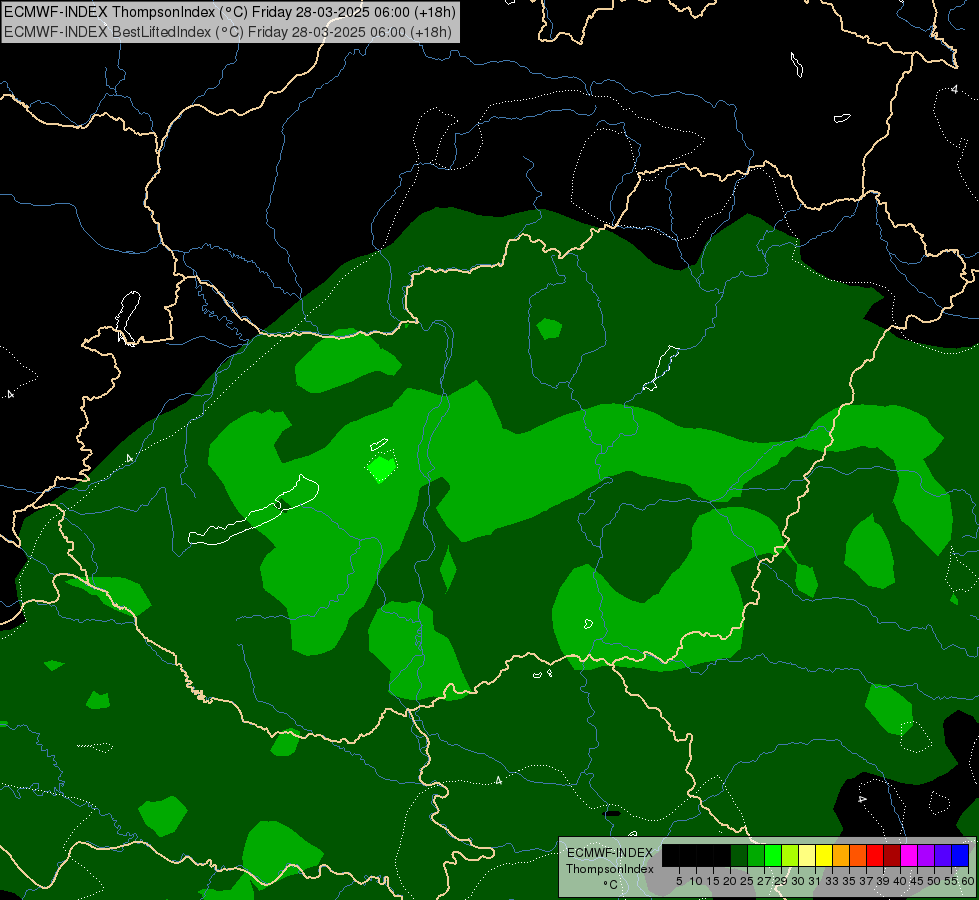Click the legend's 'ThompsonIndex' label

[610, 869]
